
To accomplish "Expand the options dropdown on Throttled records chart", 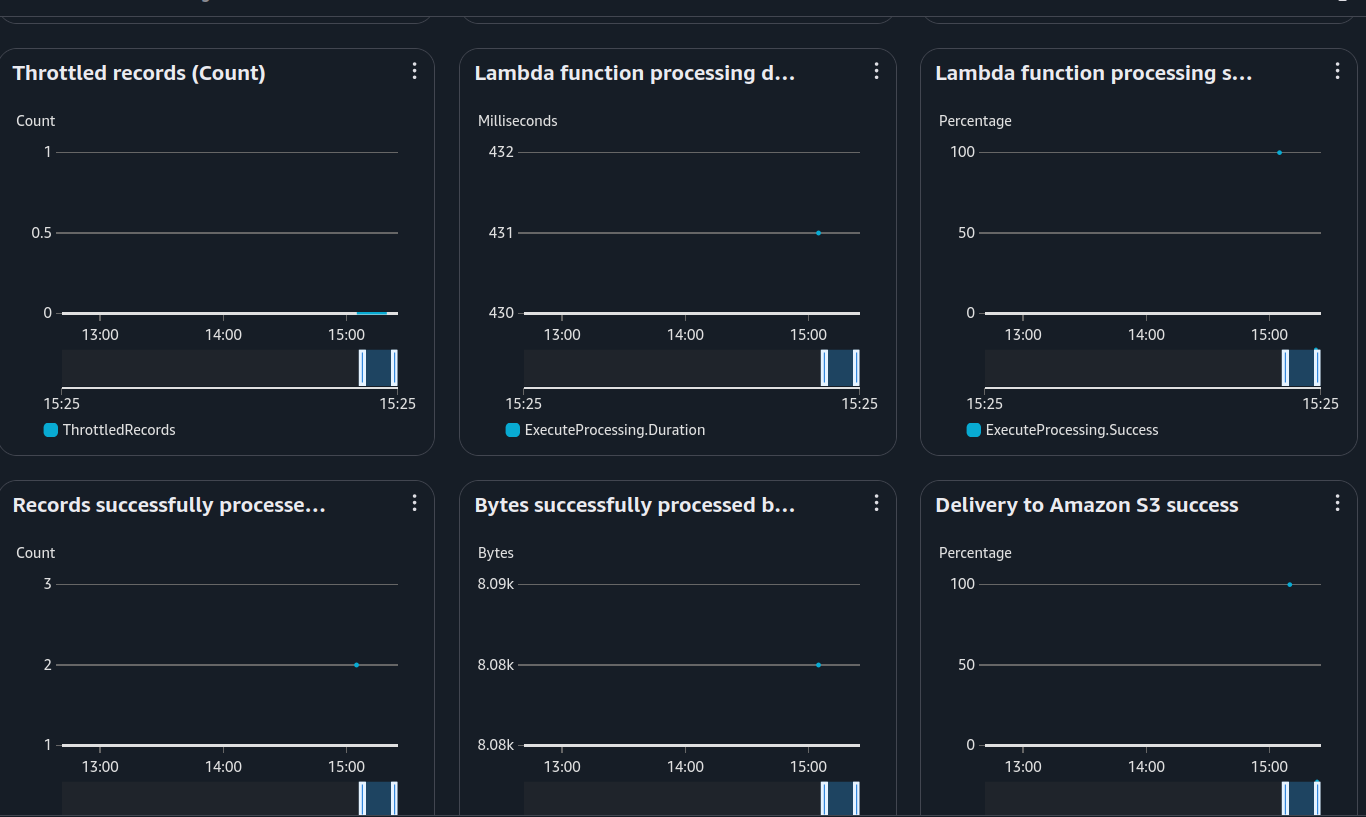I will (414, 71).
